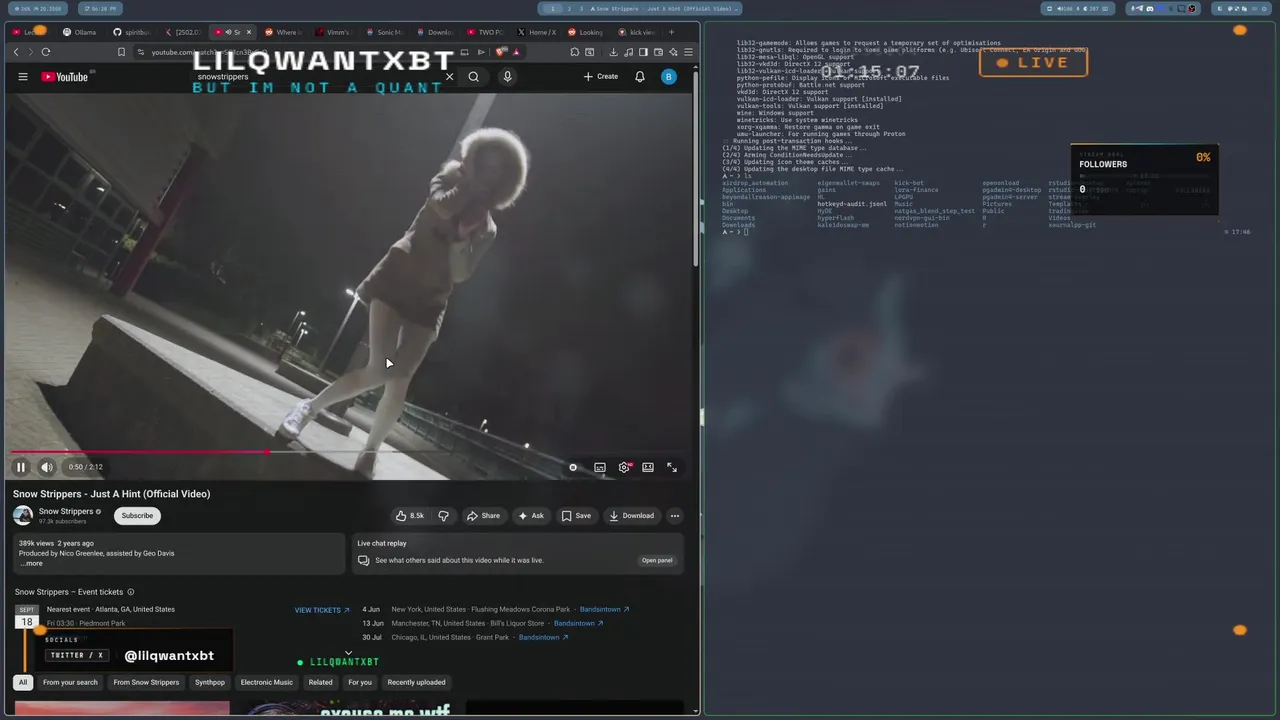Like the video with 8.5k likes
1280x720 pixels.
click(x=410, y=516)
